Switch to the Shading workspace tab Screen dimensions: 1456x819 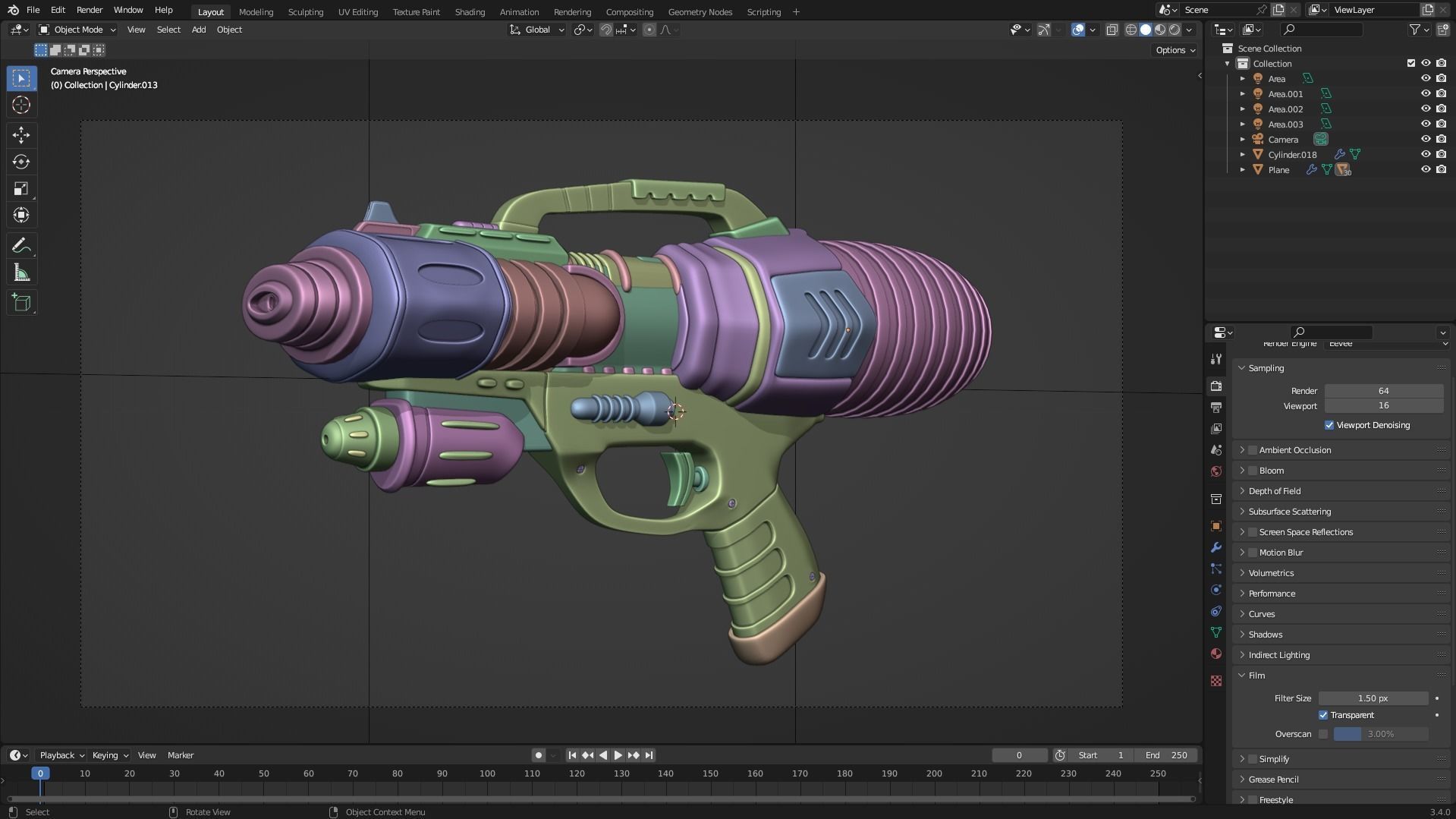470,11
